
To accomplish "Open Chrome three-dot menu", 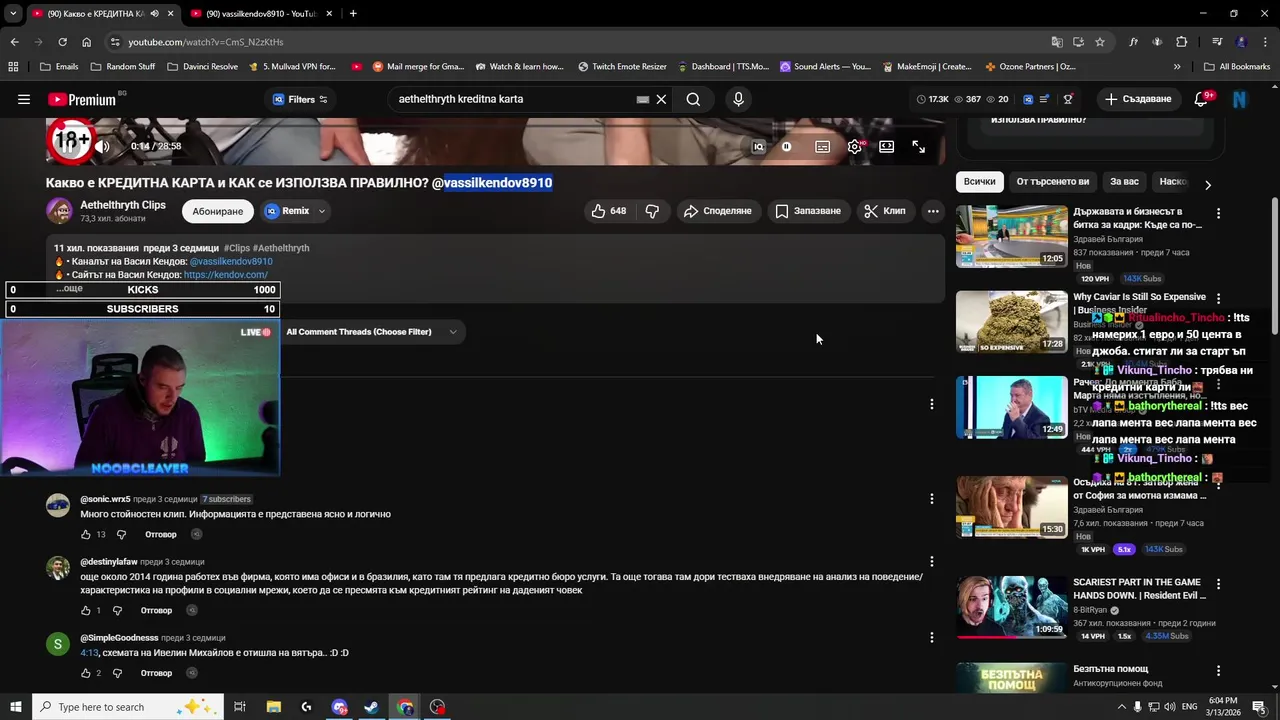I will point(1265,42).
